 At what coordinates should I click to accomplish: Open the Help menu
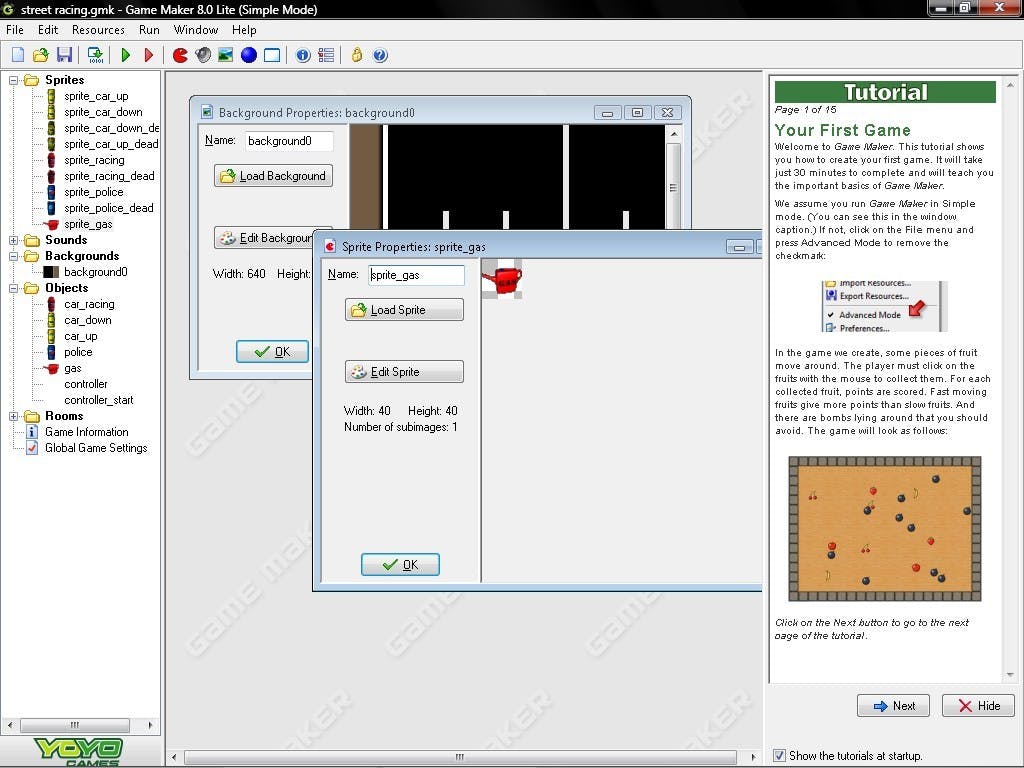tap(244, 30)
